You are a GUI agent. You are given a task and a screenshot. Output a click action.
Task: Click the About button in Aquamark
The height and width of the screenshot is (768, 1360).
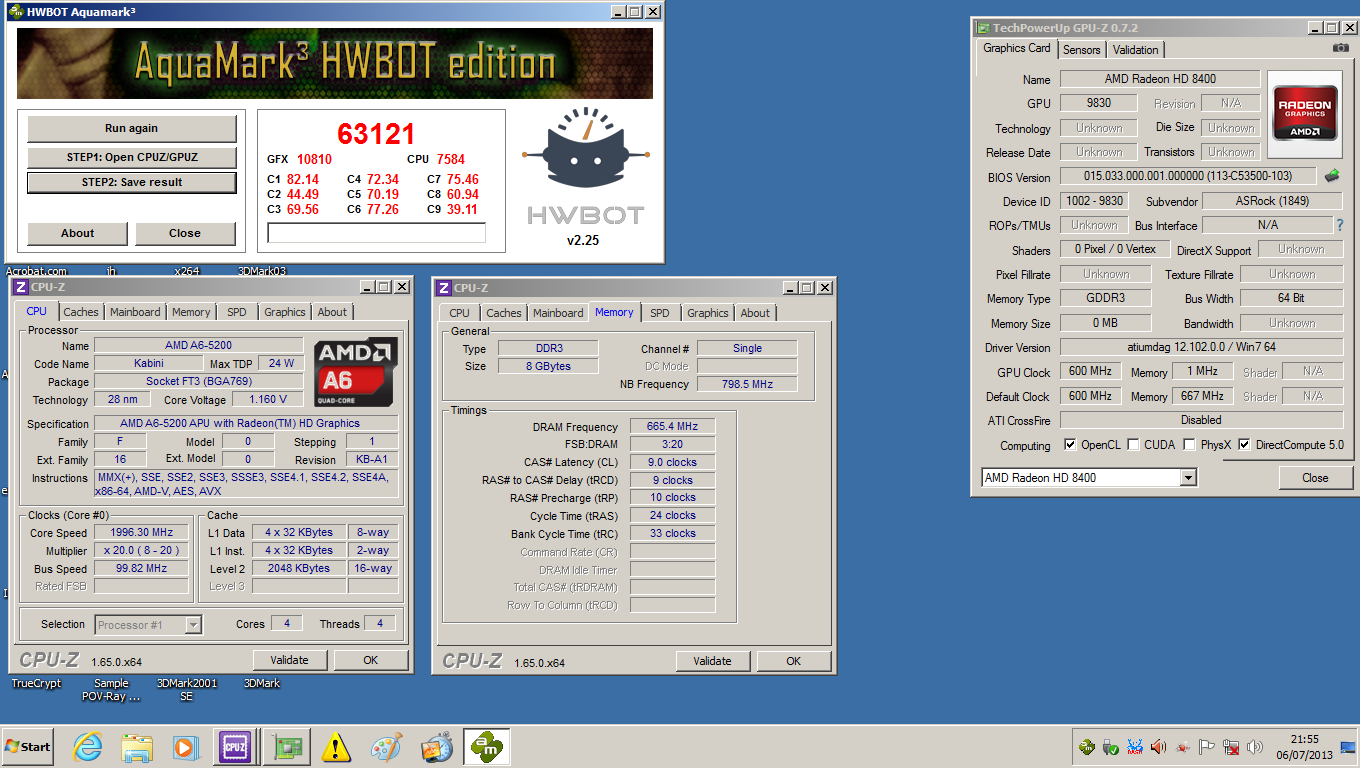77,233
